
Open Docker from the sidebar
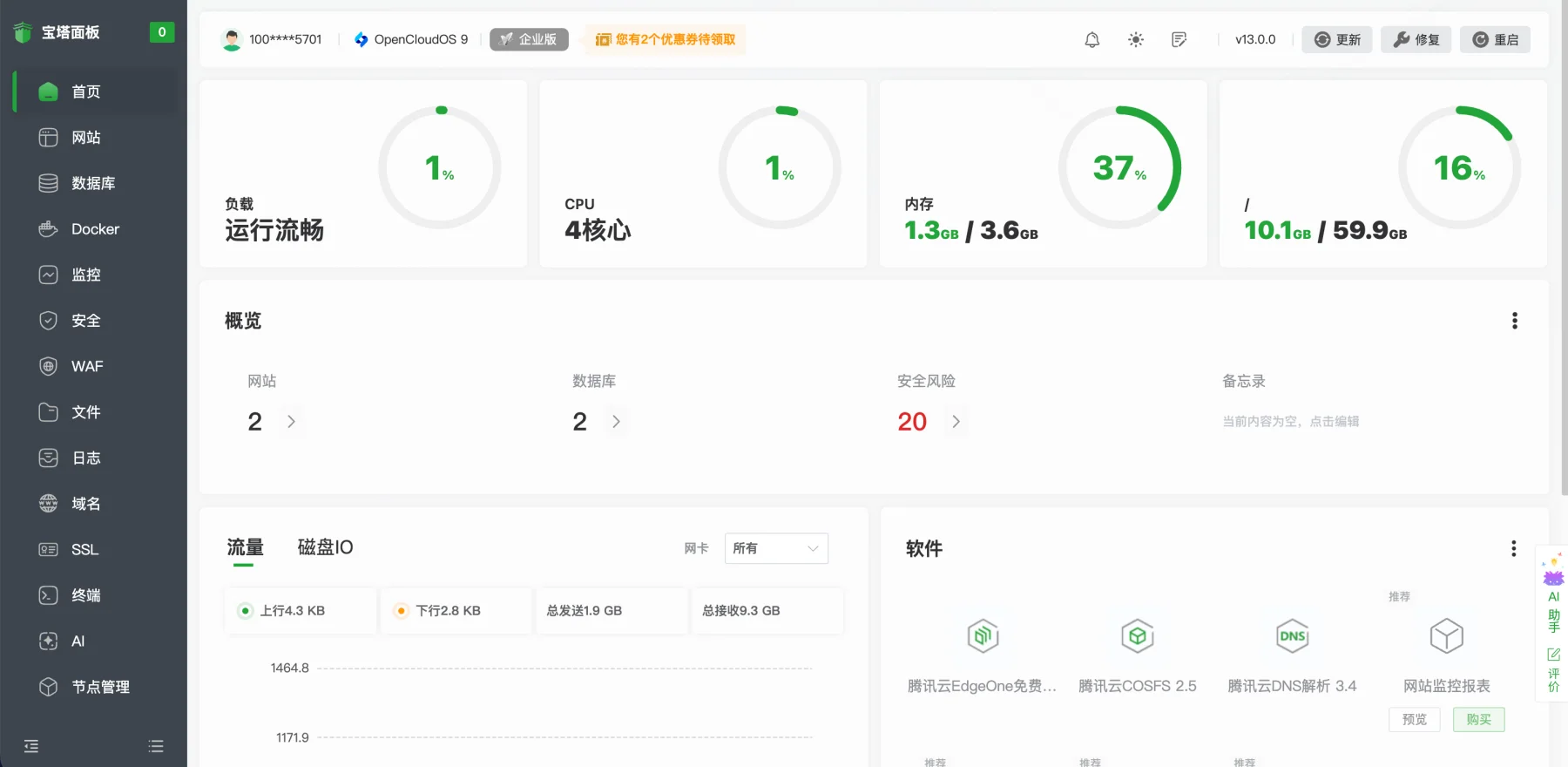(95, 229)
